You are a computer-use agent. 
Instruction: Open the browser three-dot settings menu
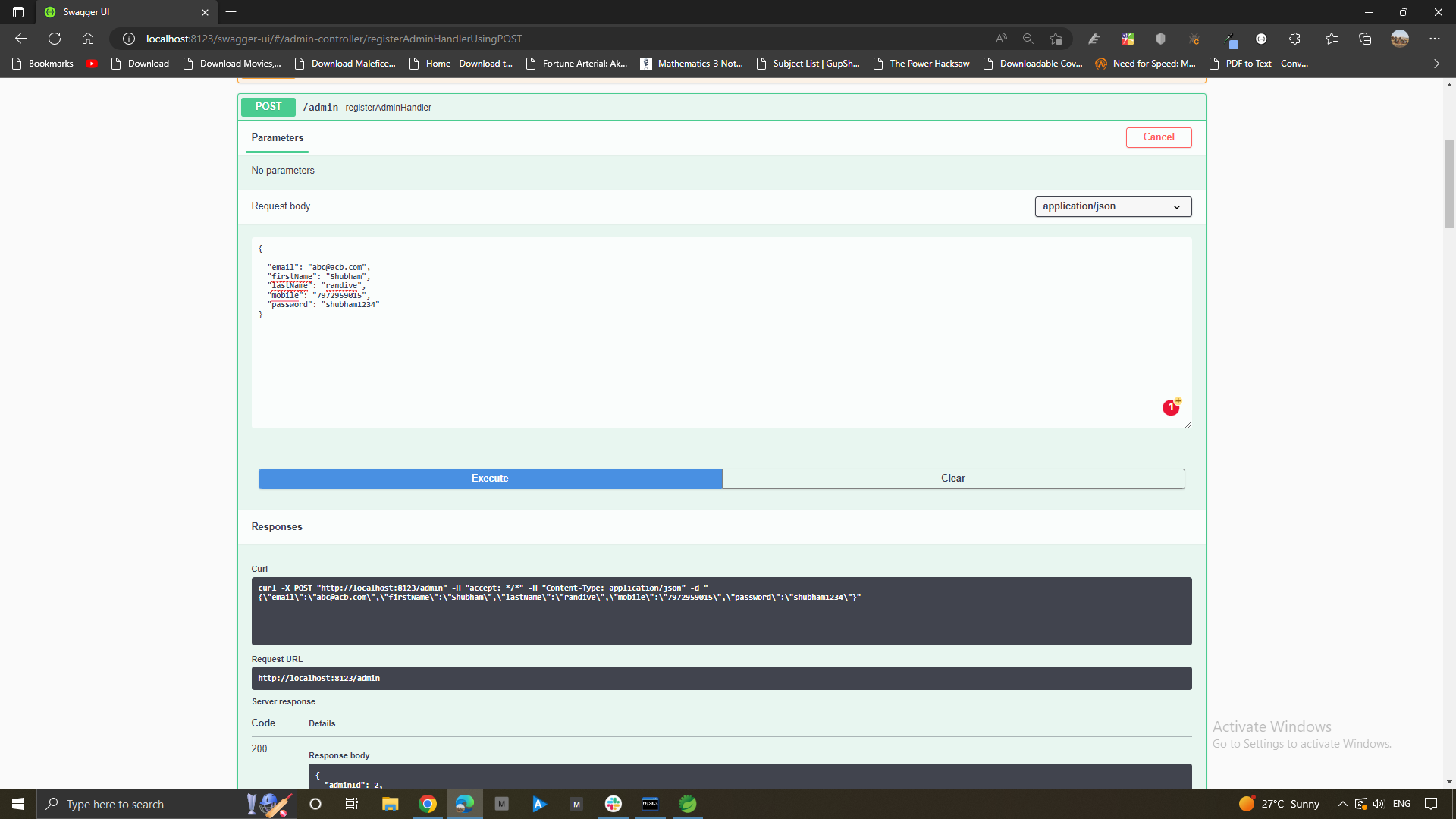pos(1435,39)
